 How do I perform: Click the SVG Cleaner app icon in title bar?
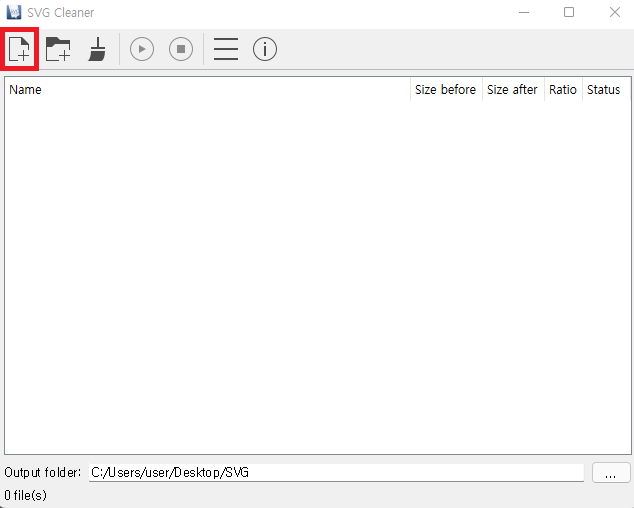click(14, 12)
